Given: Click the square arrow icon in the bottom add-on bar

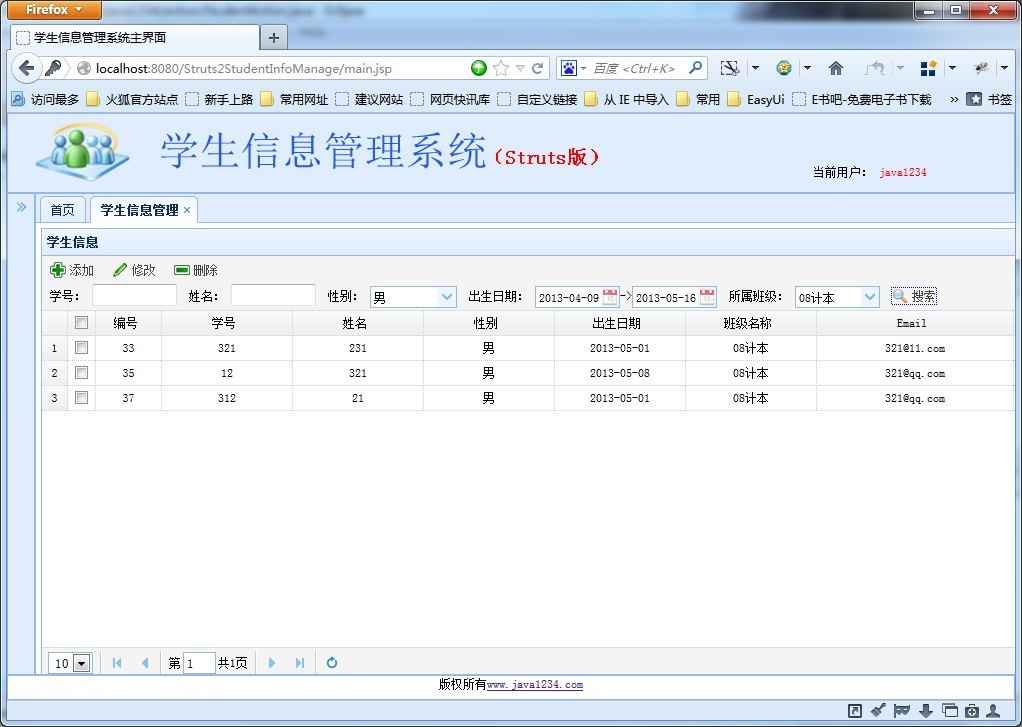Looking at the screenshot, I should (855, 711).
